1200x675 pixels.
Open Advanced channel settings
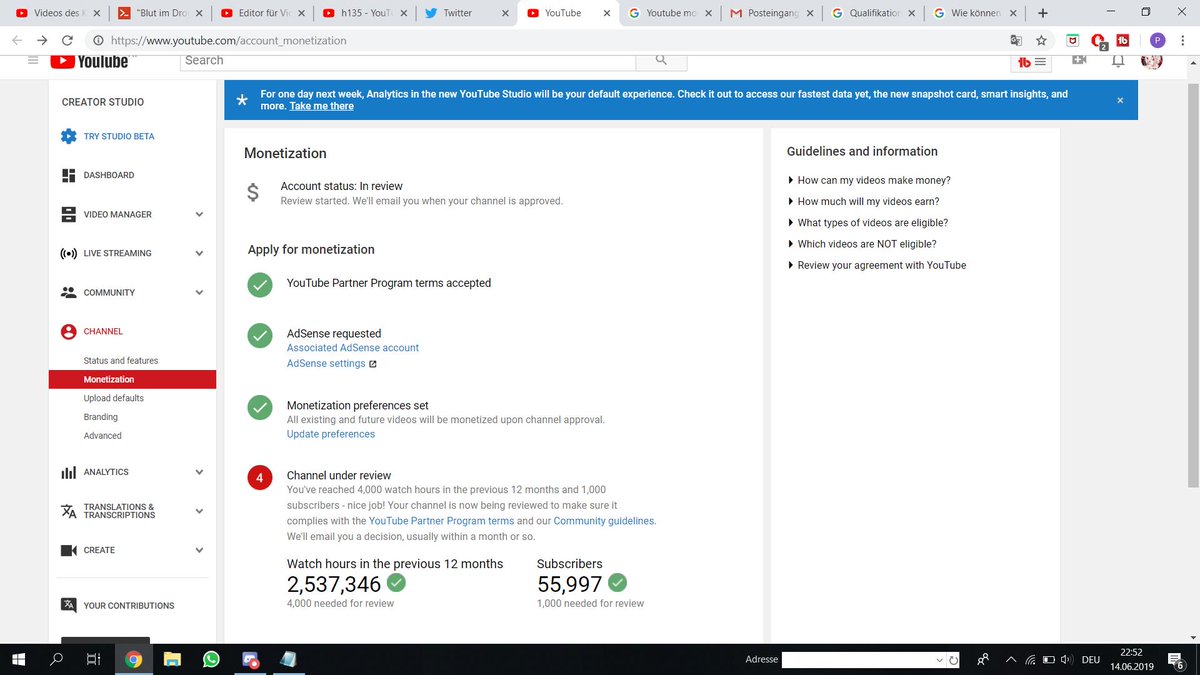[x=103, y=436]
